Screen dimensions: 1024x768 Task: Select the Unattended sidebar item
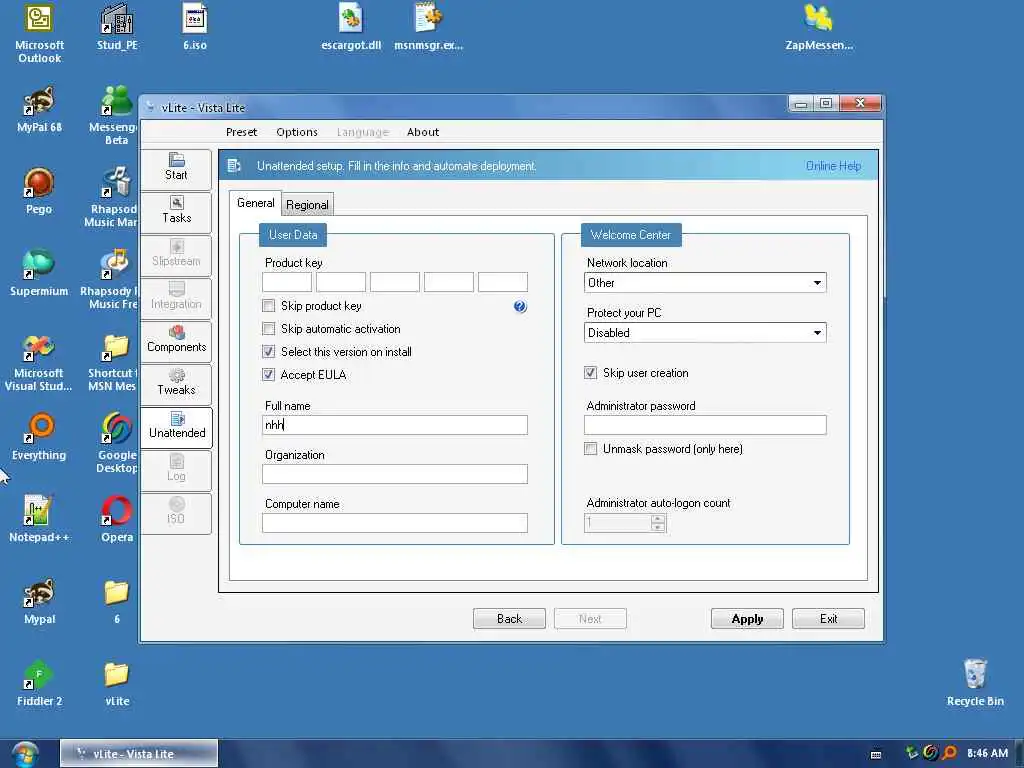coord(176,426)
